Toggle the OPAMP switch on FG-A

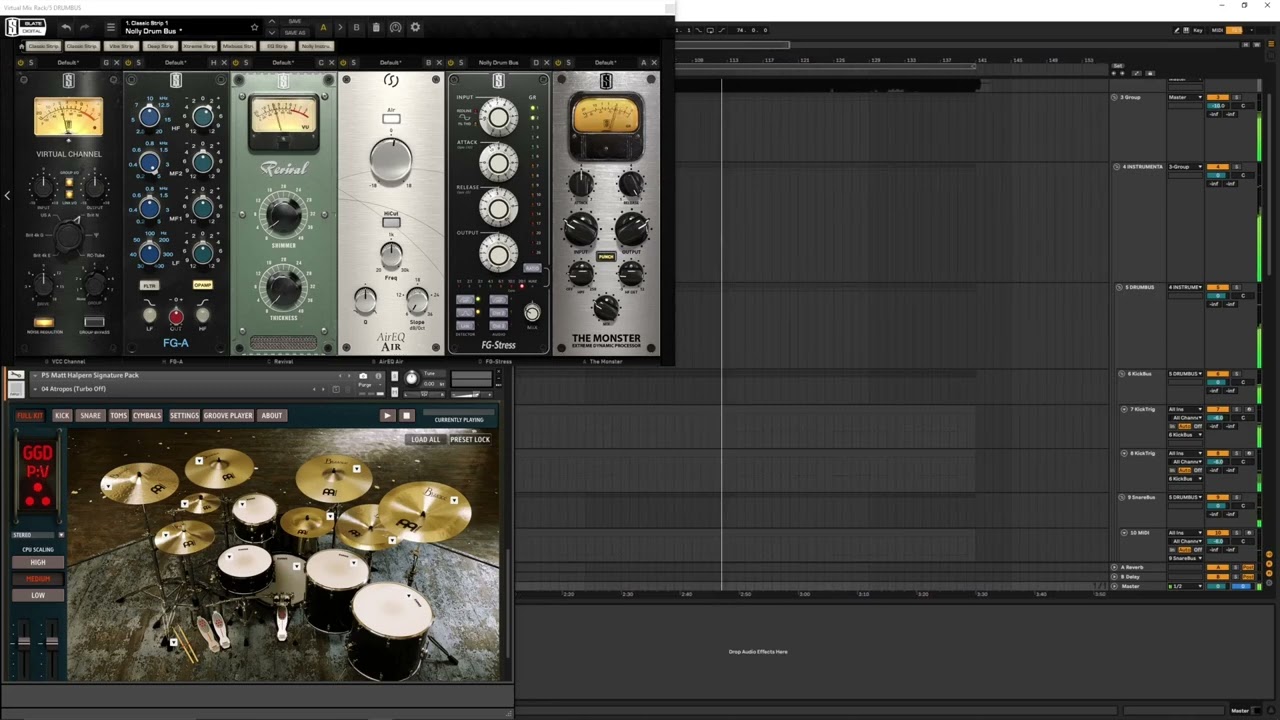(x=202, y=285)
